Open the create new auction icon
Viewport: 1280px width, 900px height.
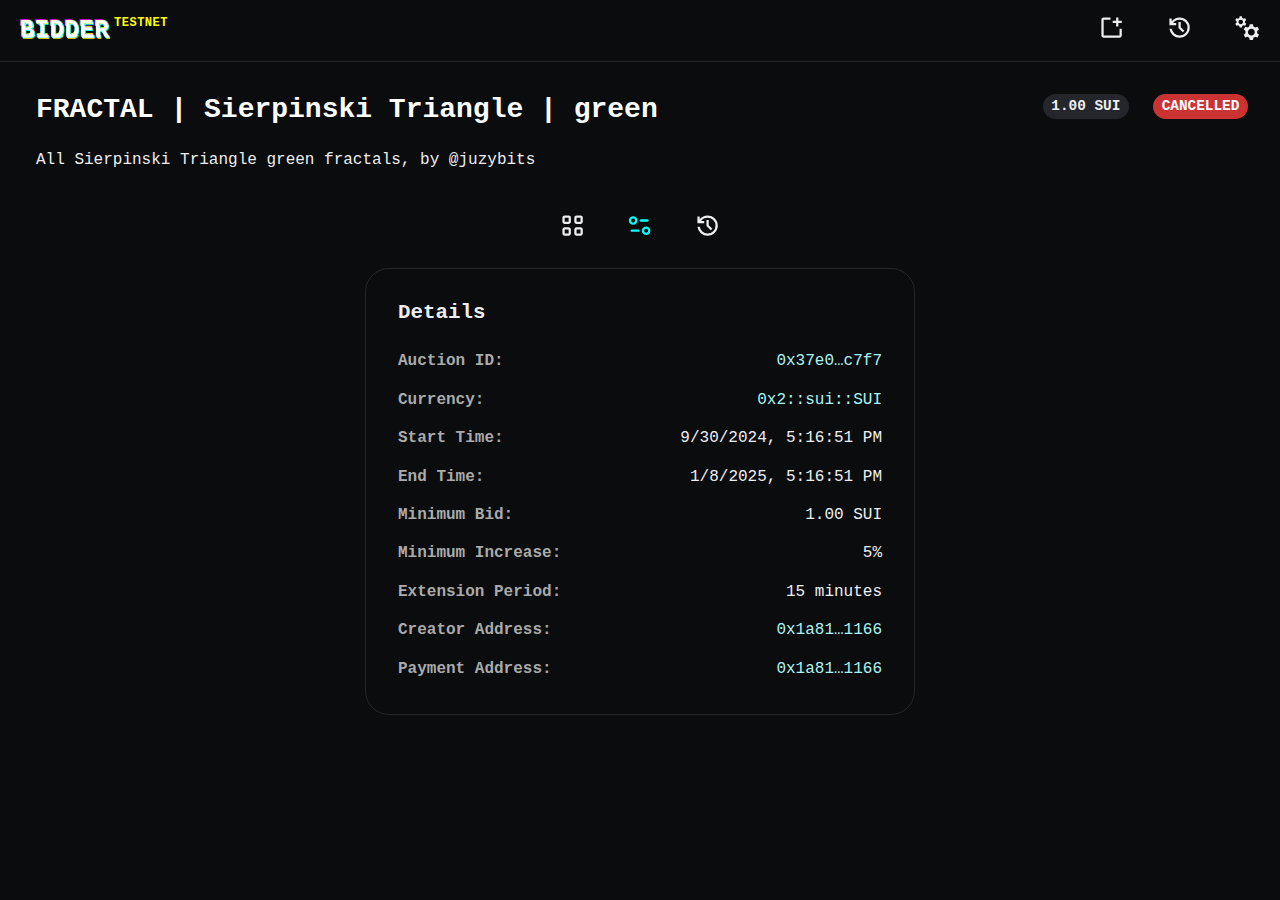(1112, 28)
